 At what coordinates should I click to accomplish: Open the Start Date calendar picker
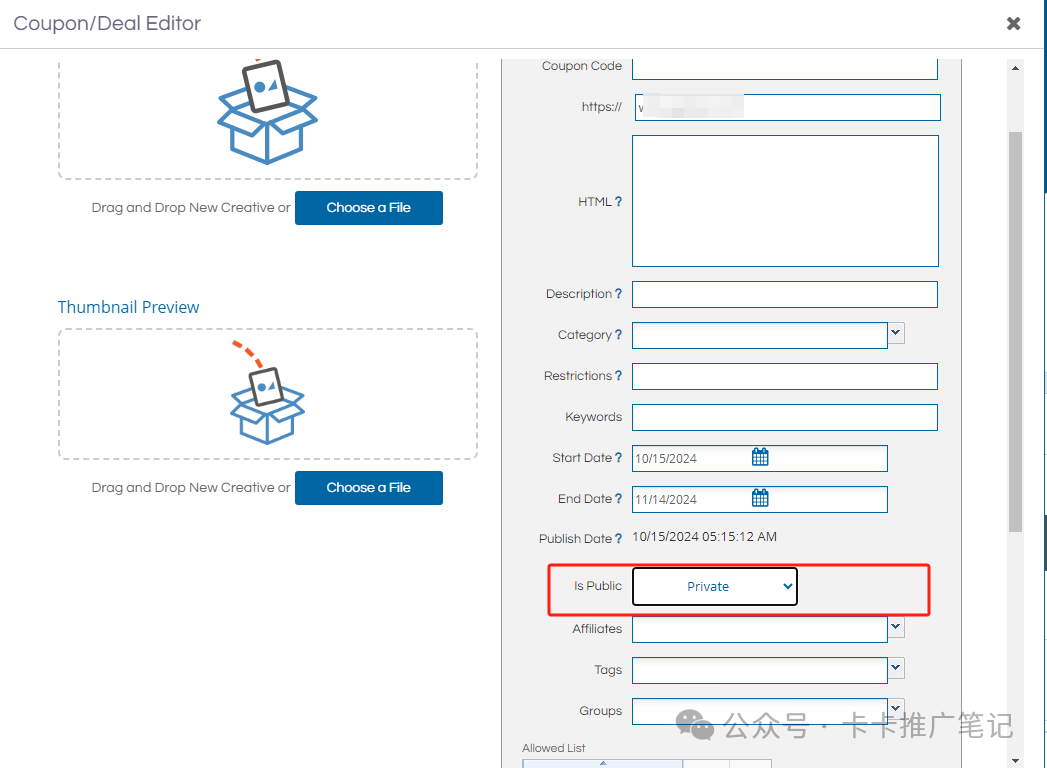point(760,458)
